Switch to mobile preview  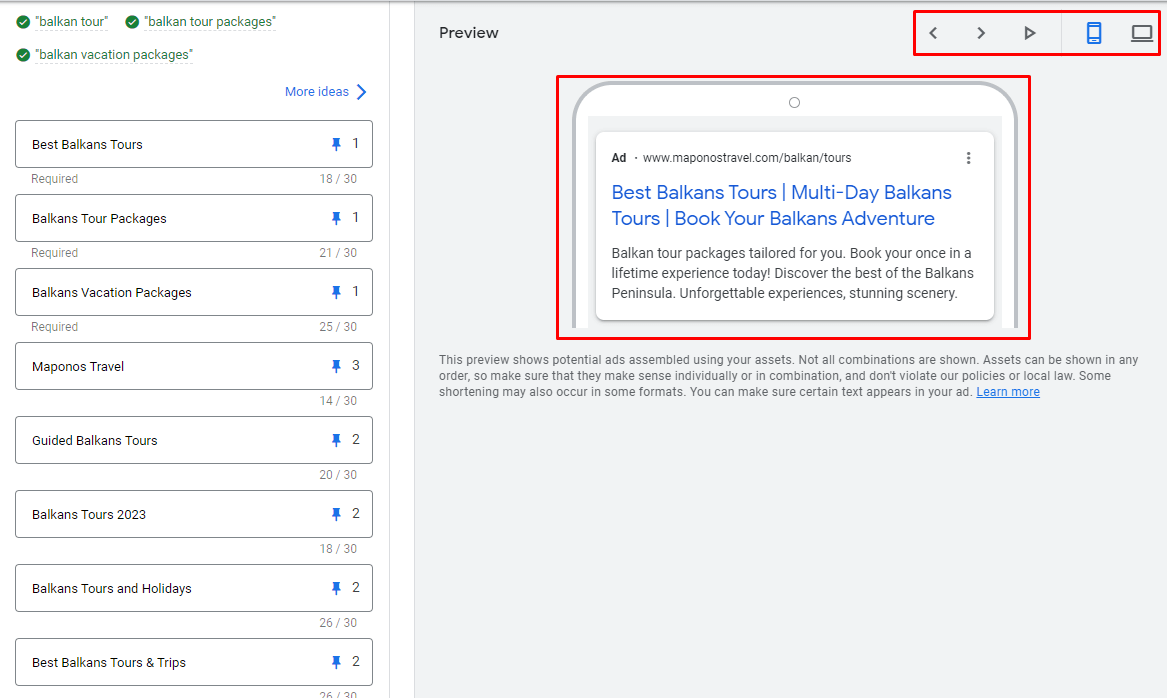(x=1093, y=33)
